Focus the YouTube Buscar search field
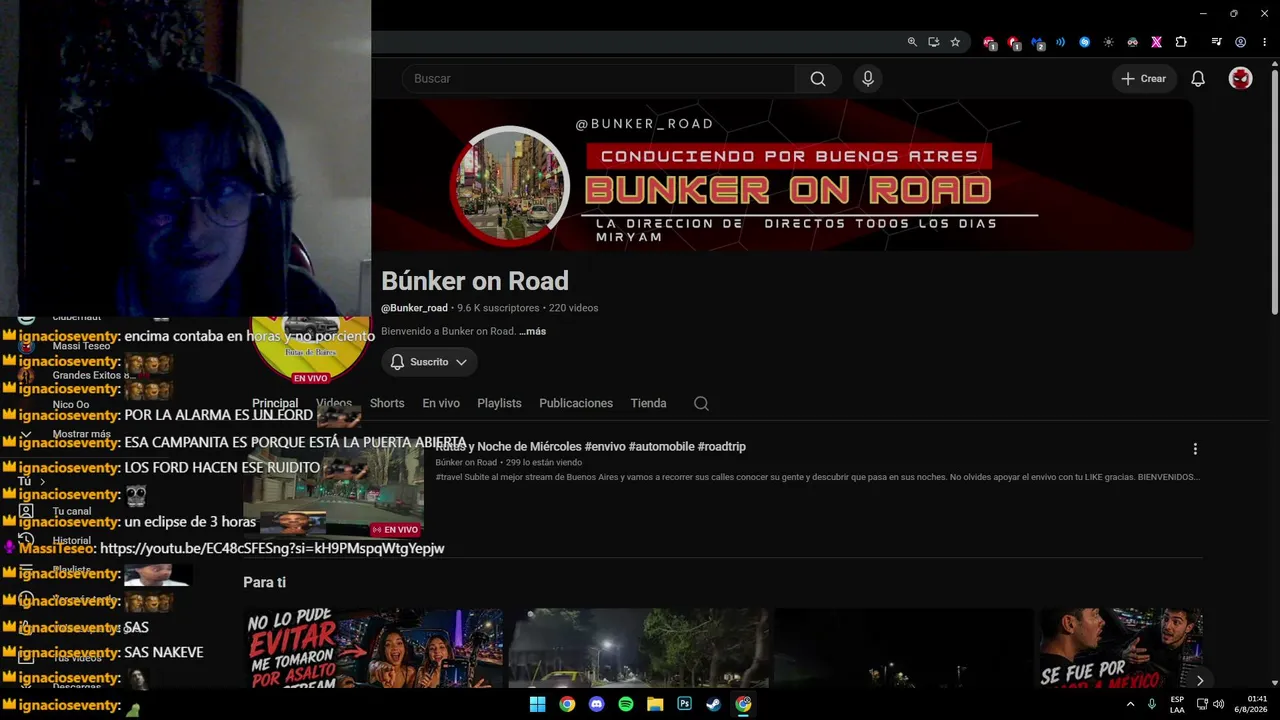This screenshot has width=1280, height=720. 599,79
